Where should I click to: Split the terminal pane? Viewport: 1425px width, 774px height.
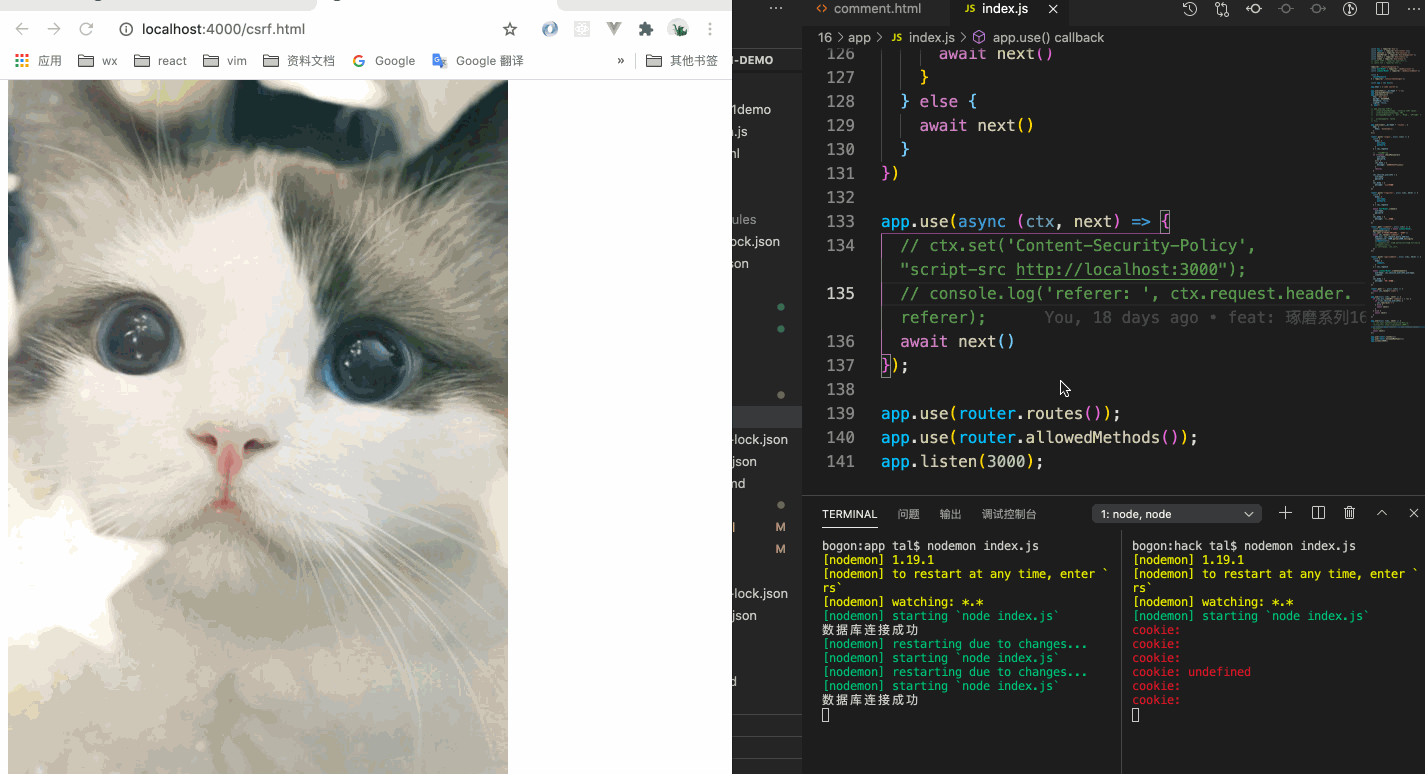pos(1318,513)
